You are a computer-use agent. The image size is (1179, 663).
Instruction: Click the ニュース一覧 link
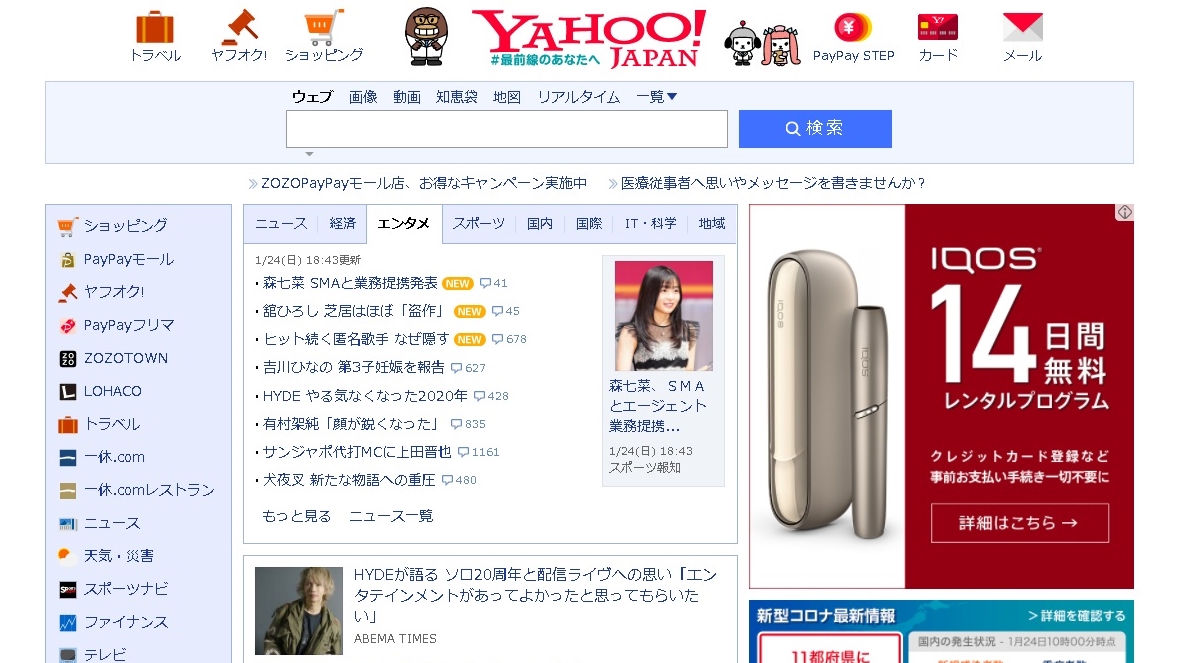pyautogui.click(x=391, y=516)
